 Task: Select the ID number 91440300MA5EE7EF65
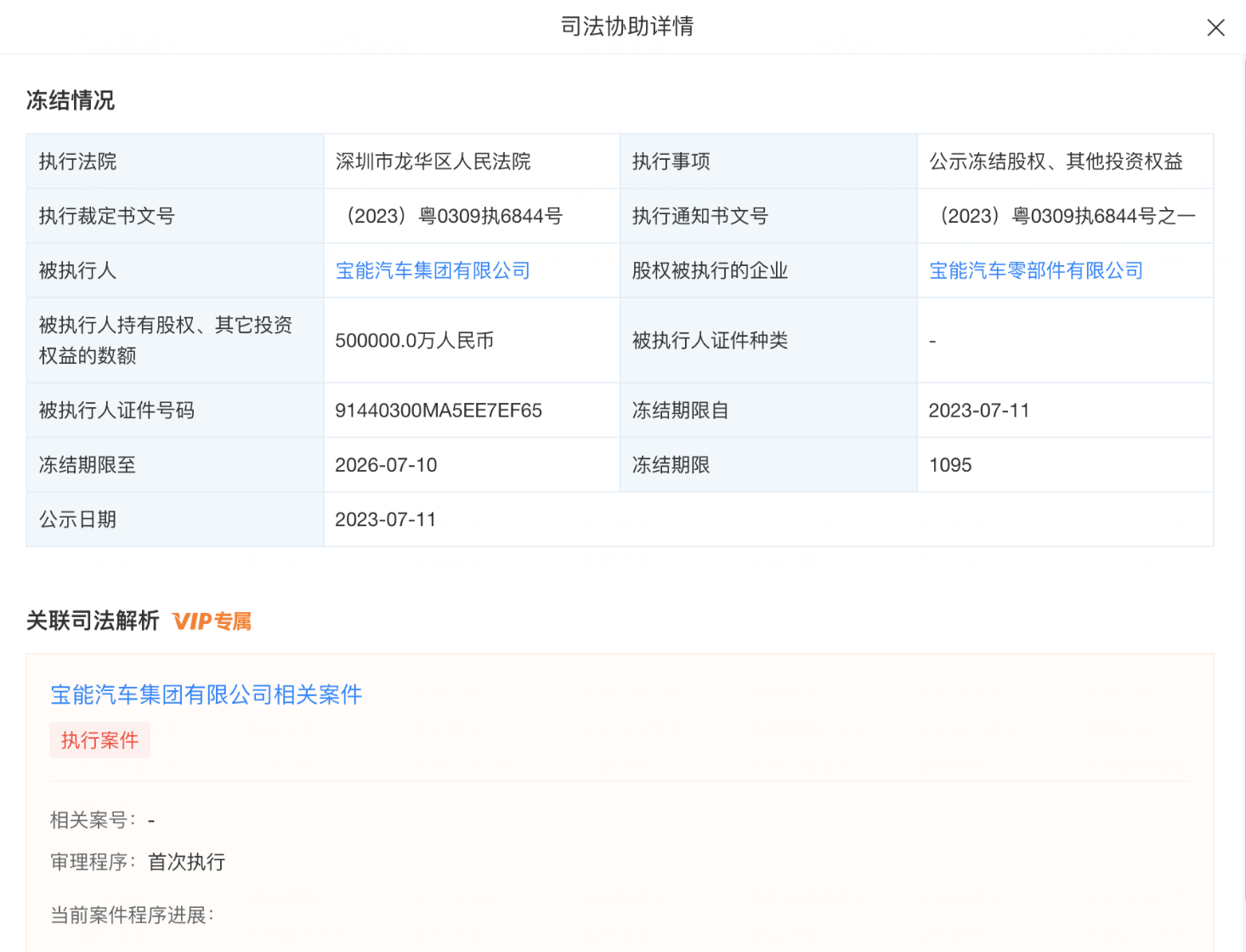[x=439, y=411]
